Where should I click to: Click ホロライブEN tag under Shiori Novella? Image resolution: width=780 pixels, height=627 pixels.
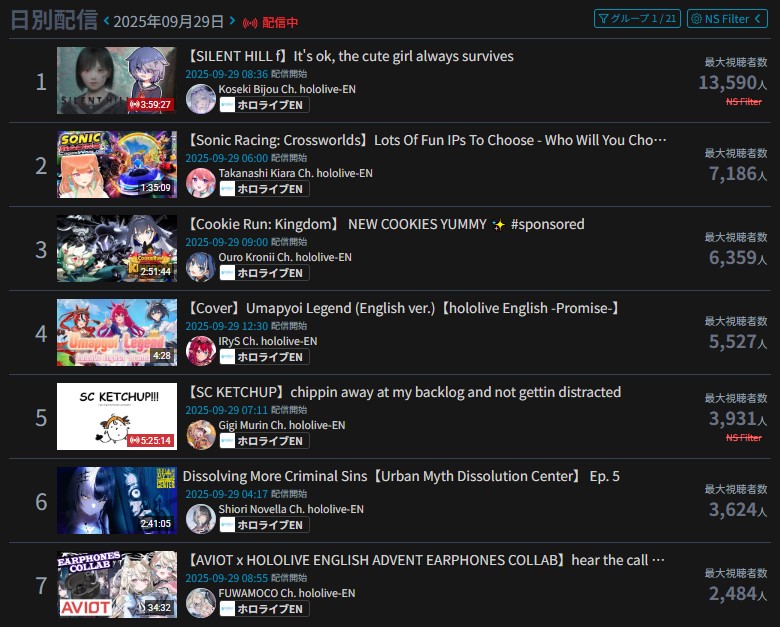pos(264,525)
